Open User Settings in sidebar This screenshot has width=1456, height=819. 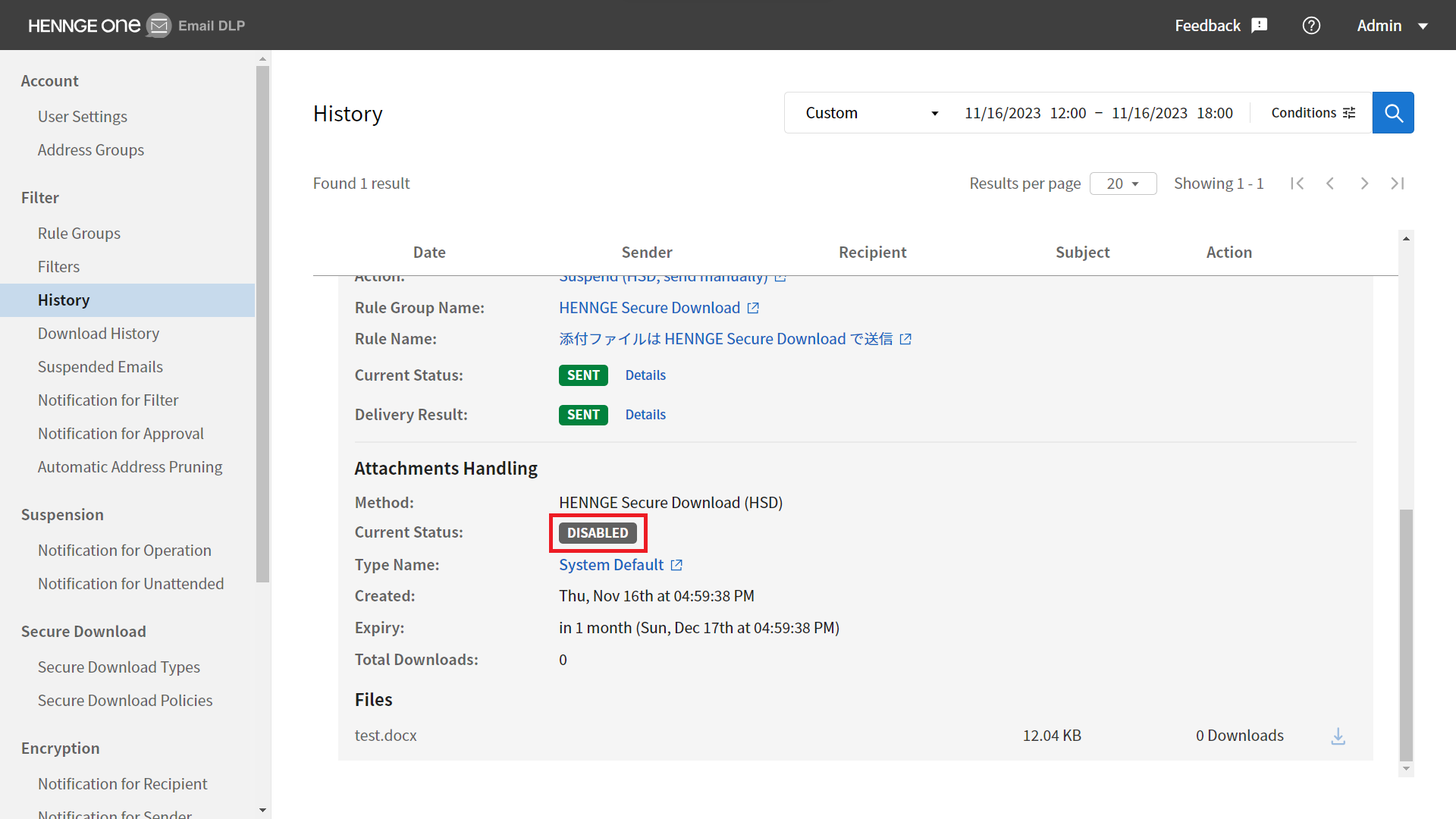point(83,117)
